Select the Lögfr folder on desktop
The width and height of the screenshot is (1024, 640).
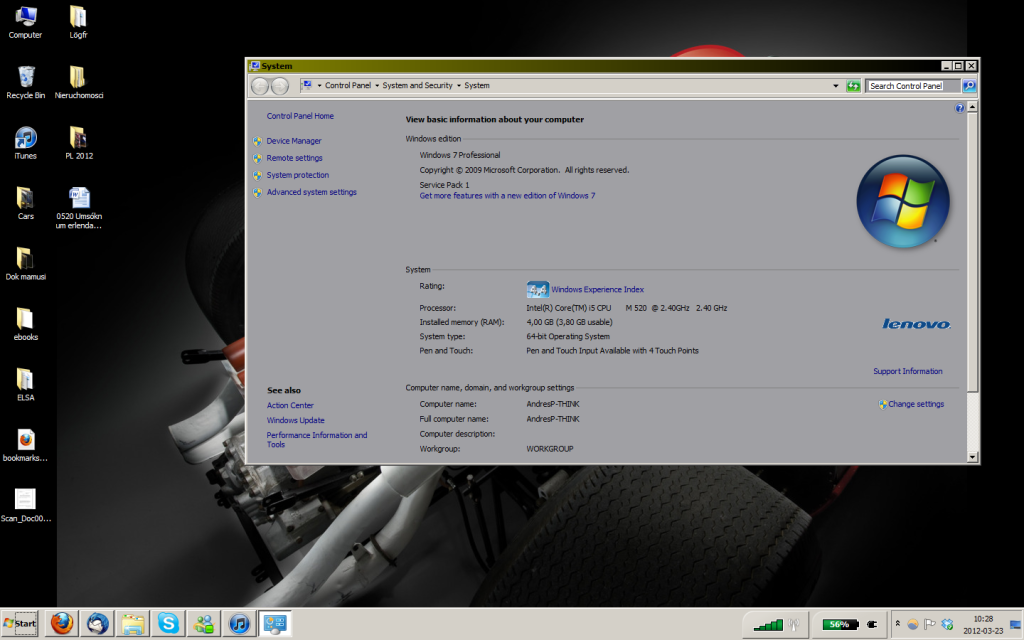tap(78, 23)
